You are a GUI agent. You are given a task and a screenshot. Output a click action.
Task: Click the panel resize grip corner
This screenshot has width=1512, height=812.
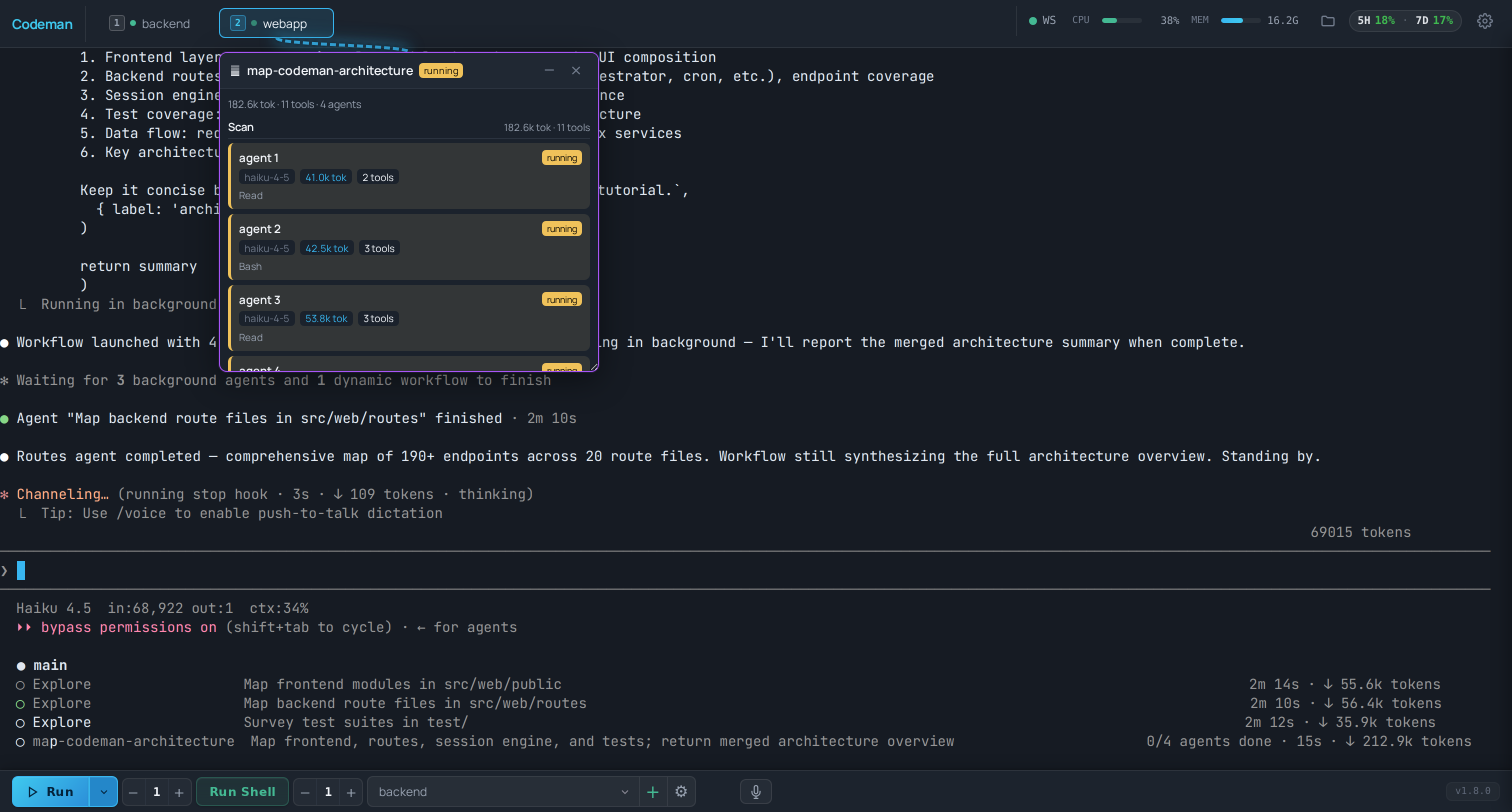(593, 366)
